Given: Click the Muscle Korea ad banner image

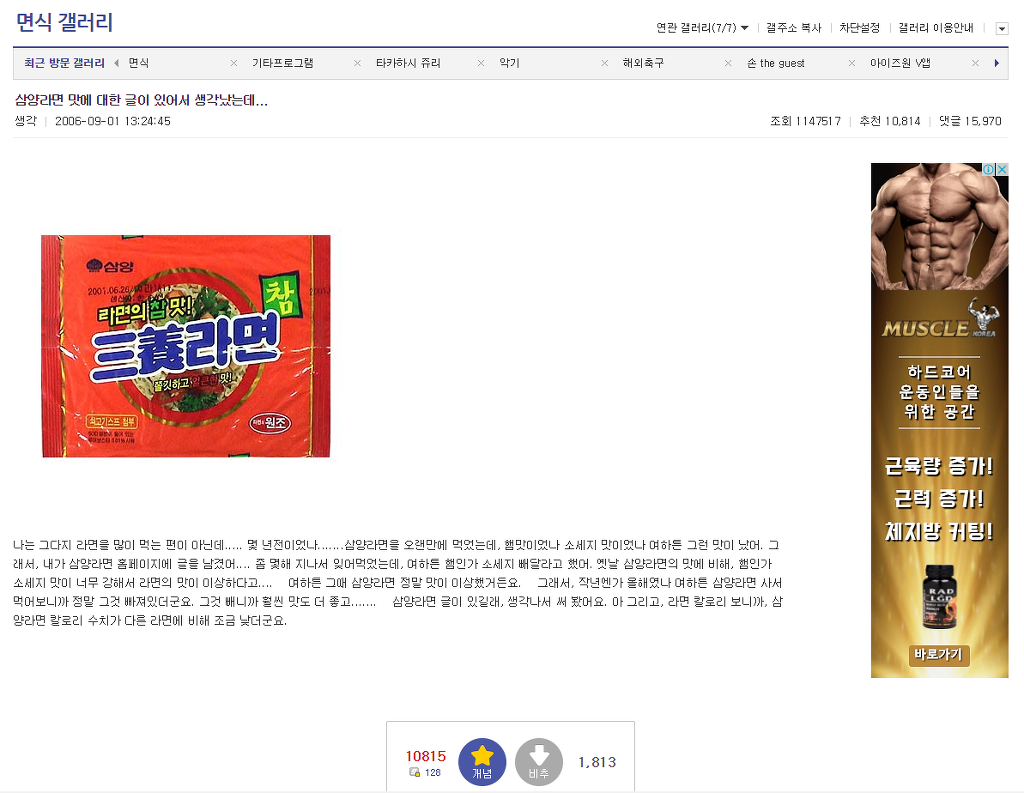Looking at the screenshot, I should (x=939, y=420).
